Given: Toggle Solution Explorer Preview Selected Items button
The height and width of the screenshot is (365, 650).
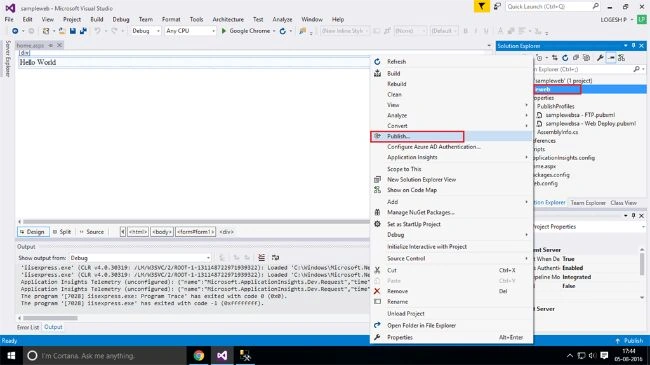Looking at the screenshot, I should click(611, 58).
